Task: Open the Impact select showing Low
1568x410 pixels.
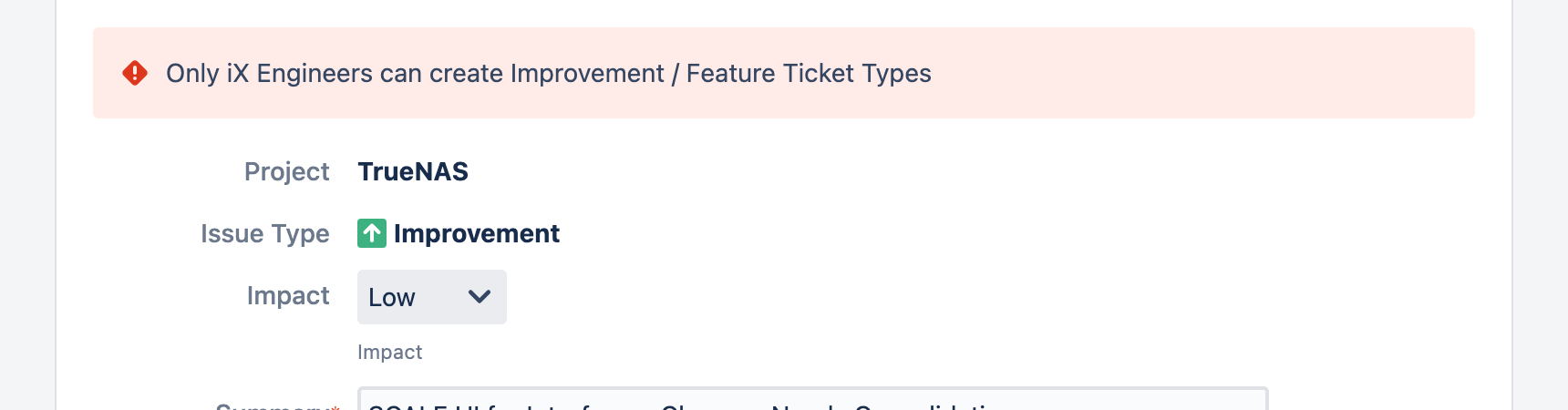Action: pos(432,297)
